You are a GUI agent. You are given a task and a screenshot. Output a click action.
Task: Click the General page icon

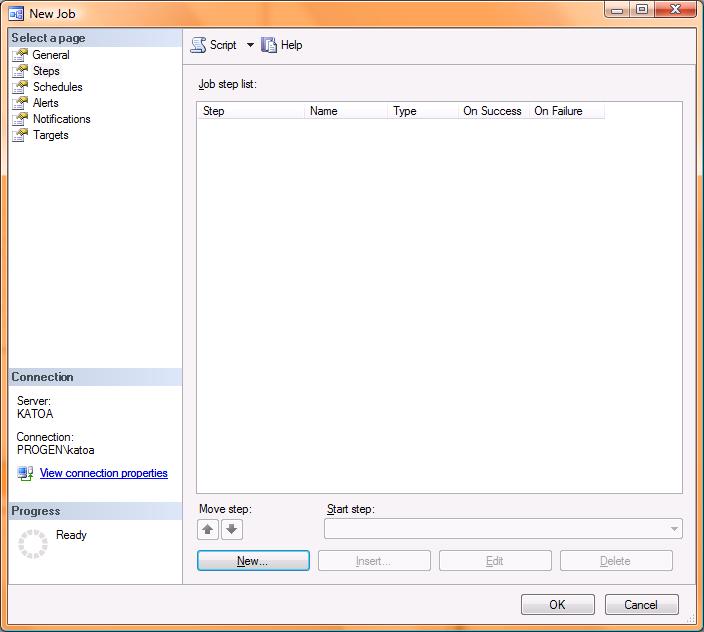20,55
